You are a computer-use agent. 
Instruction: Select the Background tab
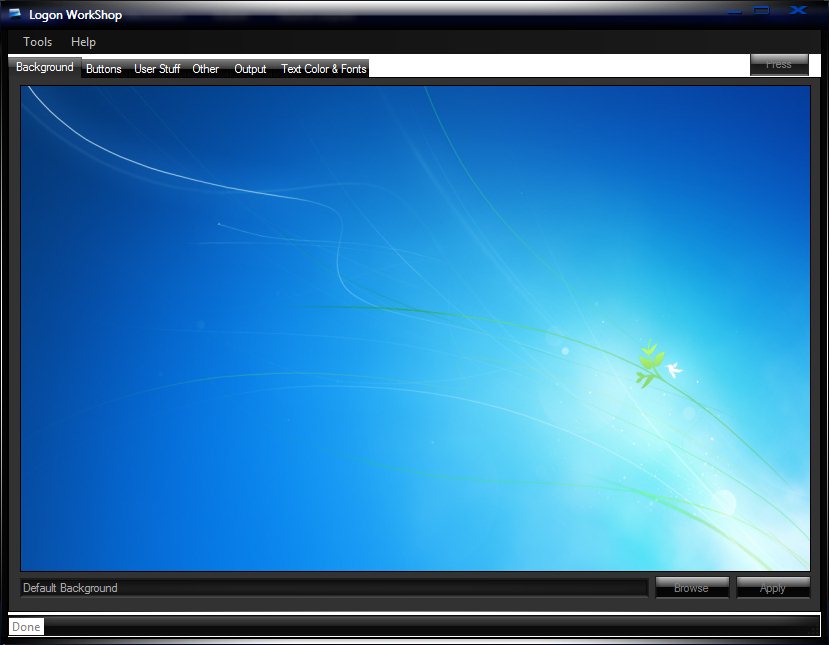point(45,67)
